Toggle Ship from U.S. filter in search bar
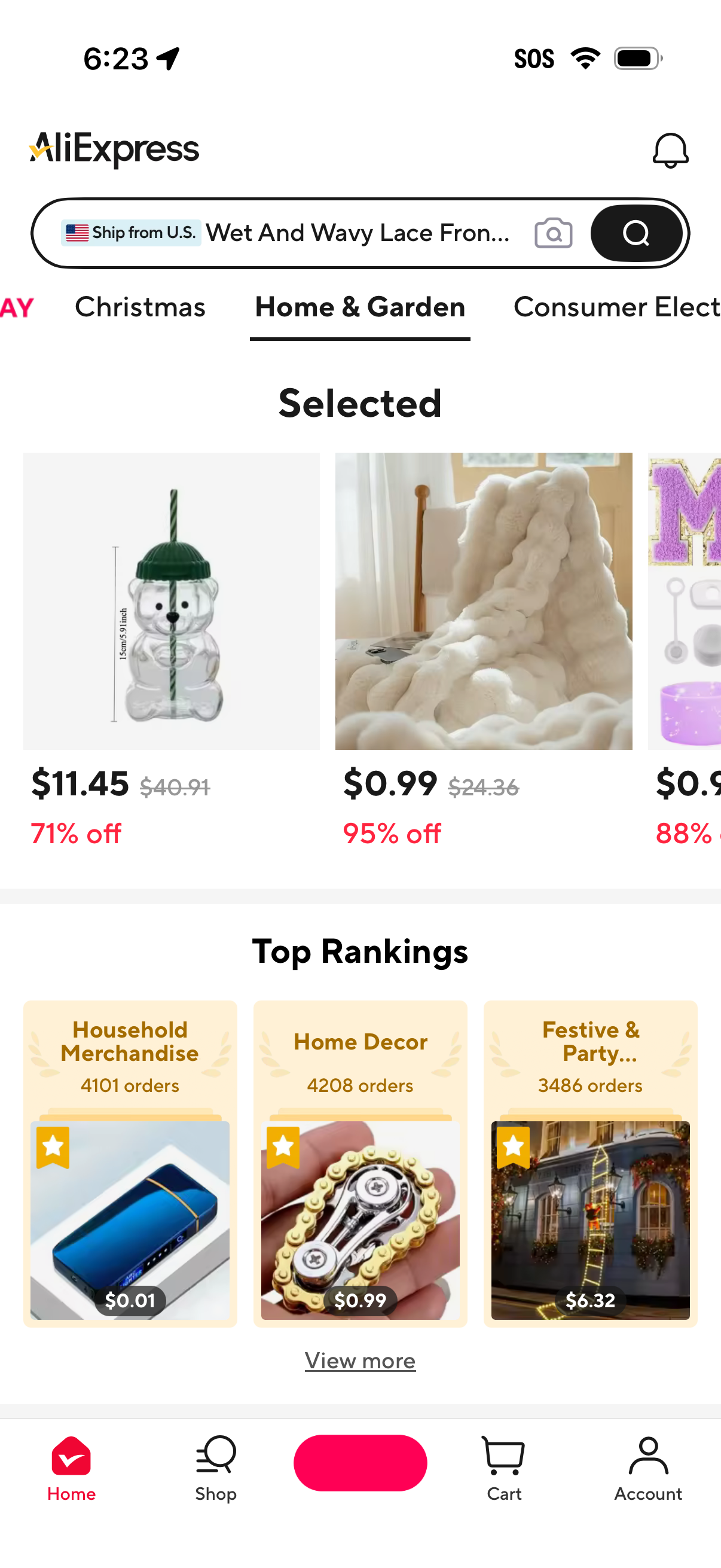 coord(131,233)
